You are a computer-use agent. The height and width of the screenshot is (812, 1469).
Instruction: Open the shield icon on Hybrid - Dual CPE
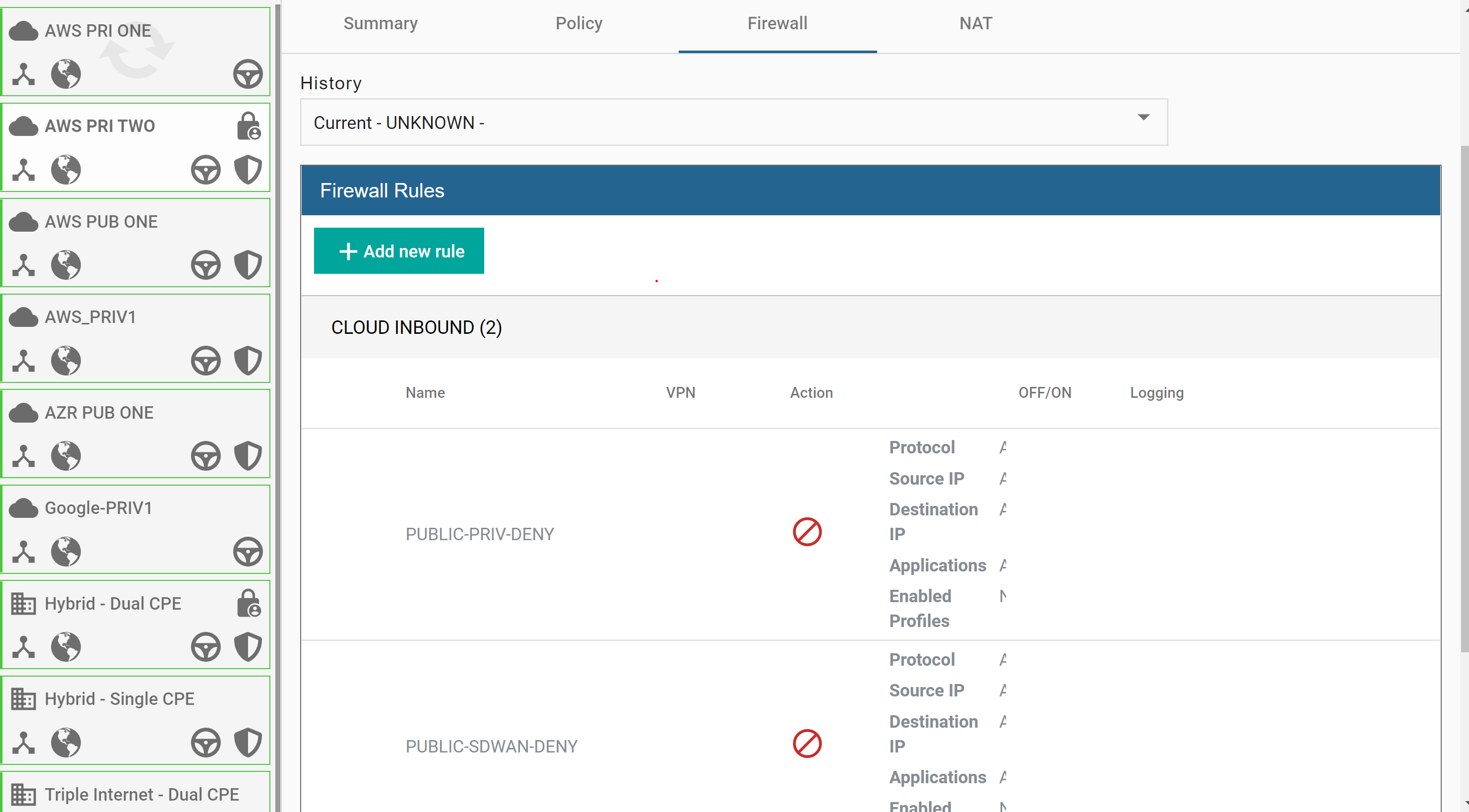(x=248, y=647)
